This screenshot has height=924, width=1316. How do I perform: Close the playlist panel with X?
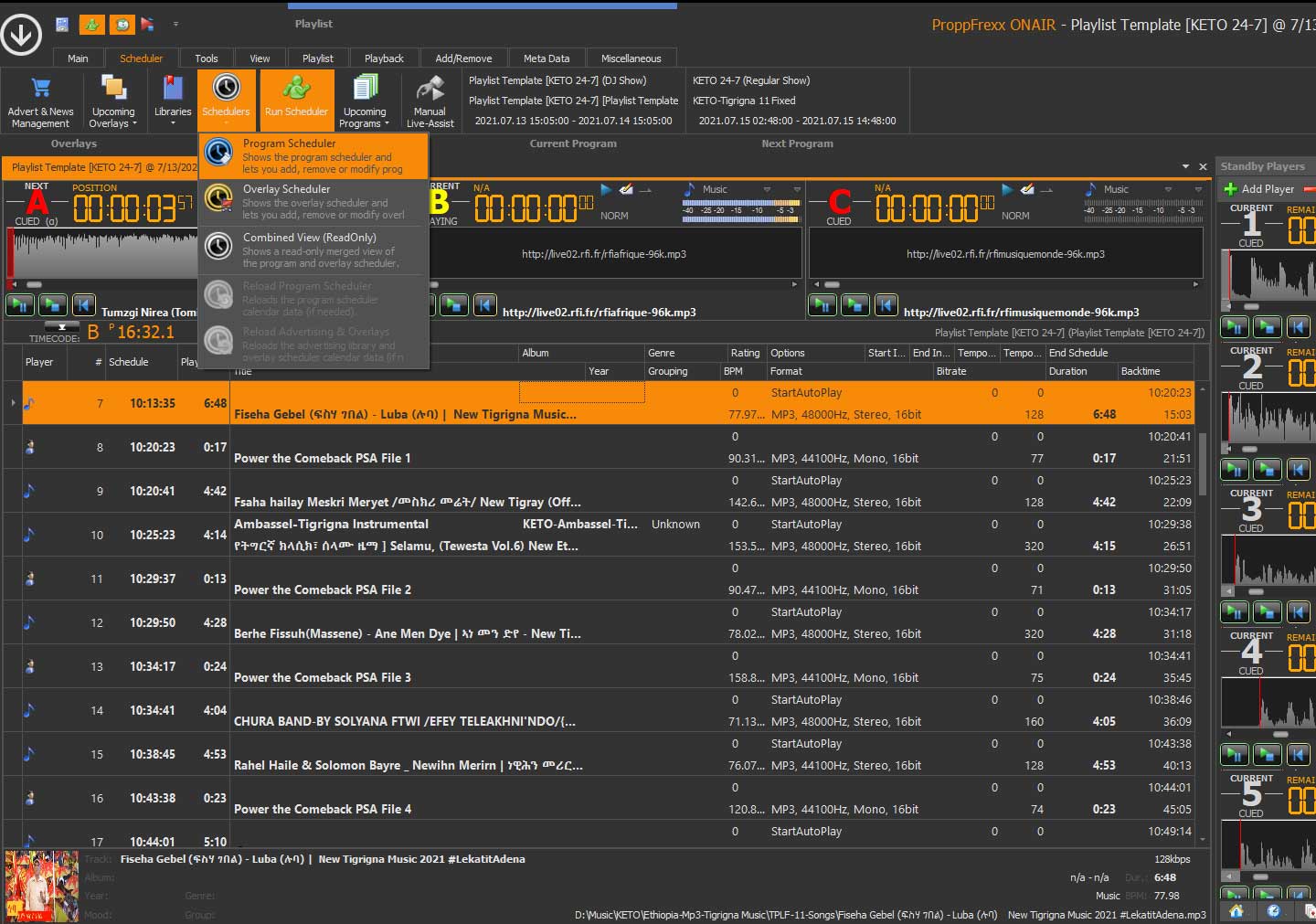pos(1203,167)
